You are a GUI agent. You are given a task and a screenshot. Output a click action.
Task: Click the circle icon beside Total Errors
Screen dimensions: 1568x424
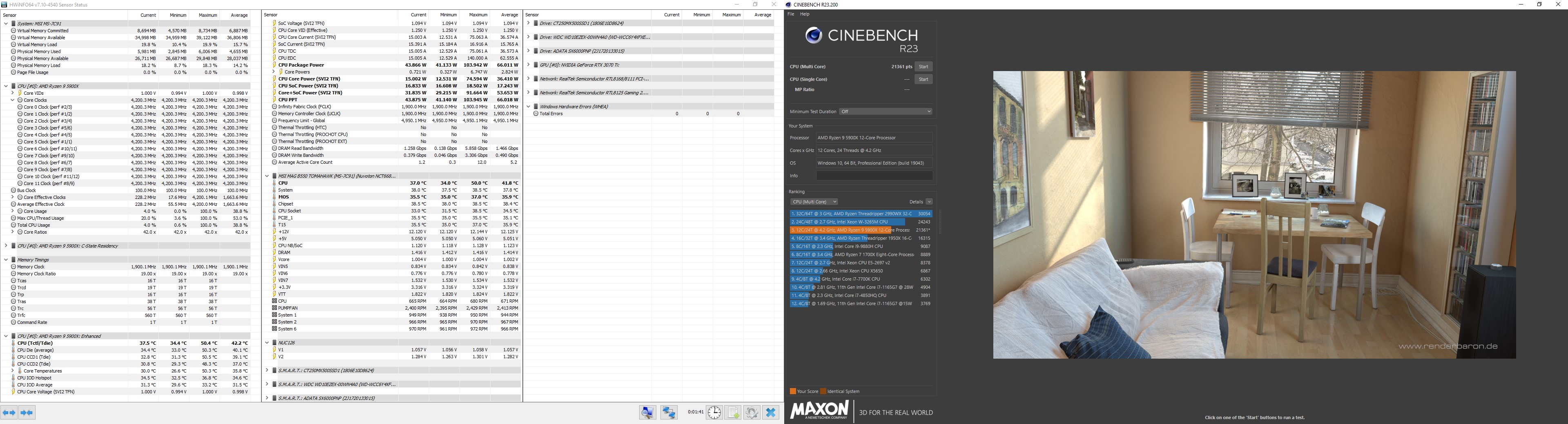point(535,114)
